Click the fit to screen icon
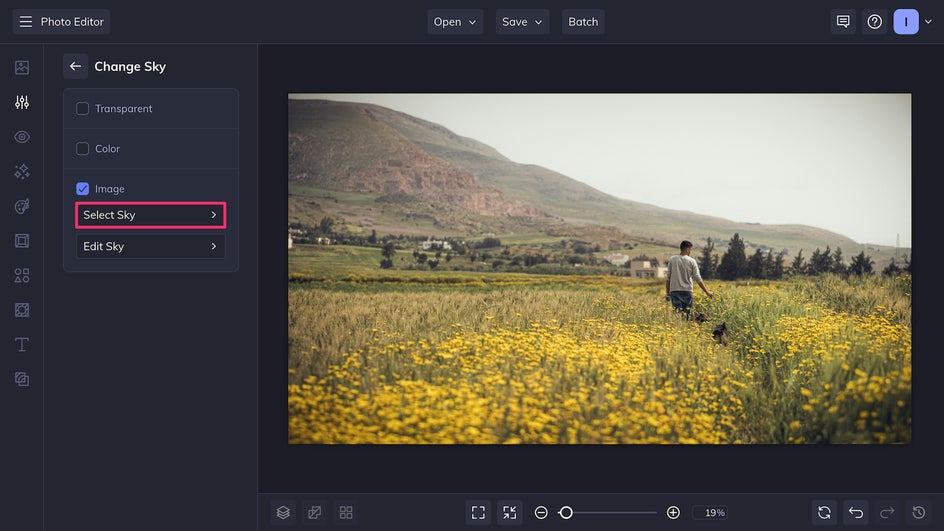Screen dimensions: 944x531 click(478, 512)
